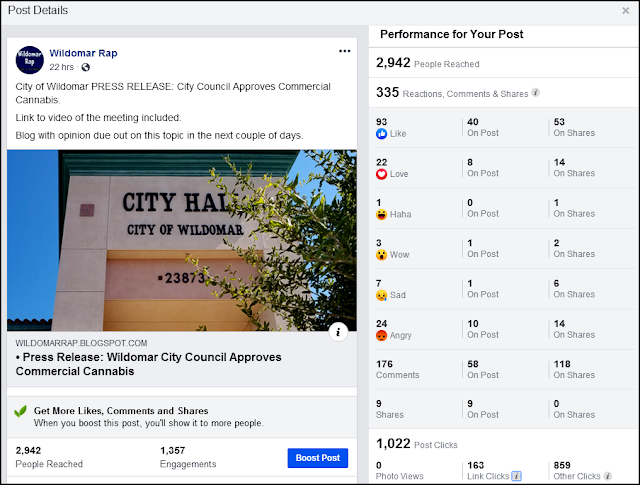Viewport: 640px width, 485px height.
Task: Open the post options three-dot menu
Action: (344, 51)
